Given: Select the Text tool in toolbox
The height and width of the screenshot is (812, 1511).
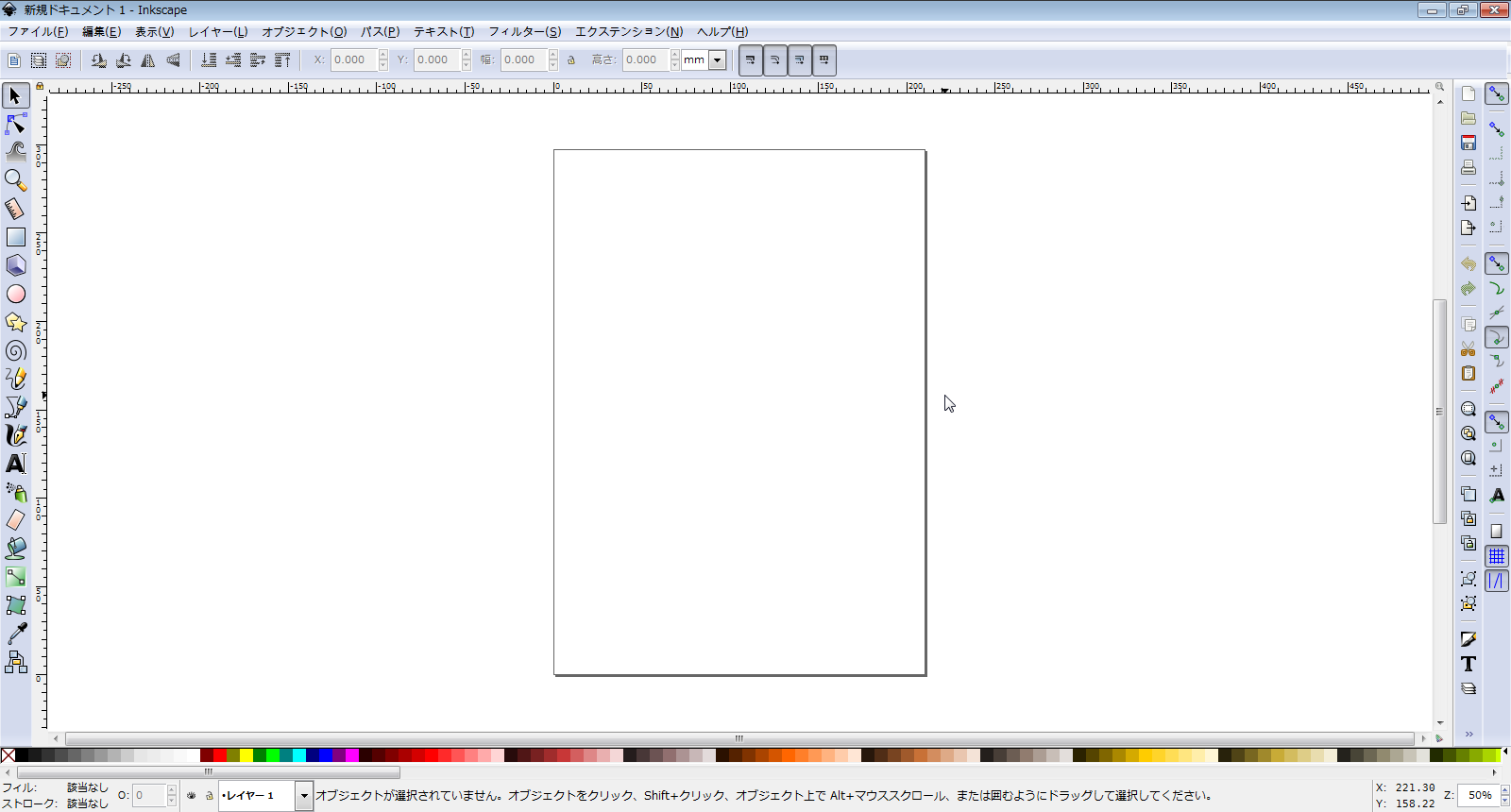Looking at the screenshot, I should (x=16, y=464).
